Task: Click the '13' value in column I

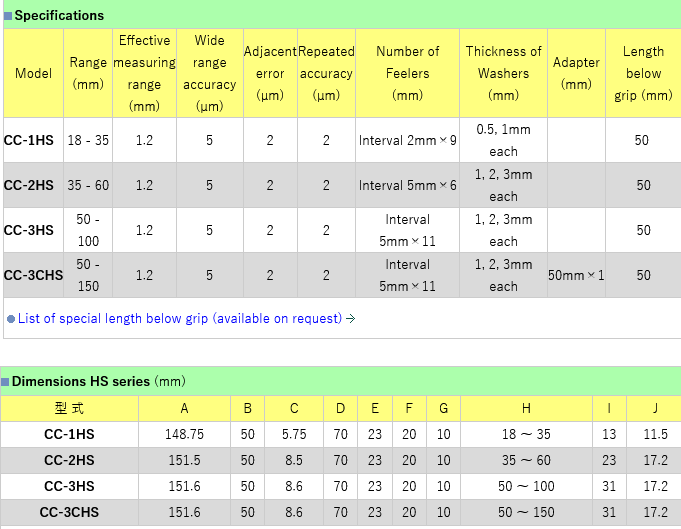Action: (609, 434)
